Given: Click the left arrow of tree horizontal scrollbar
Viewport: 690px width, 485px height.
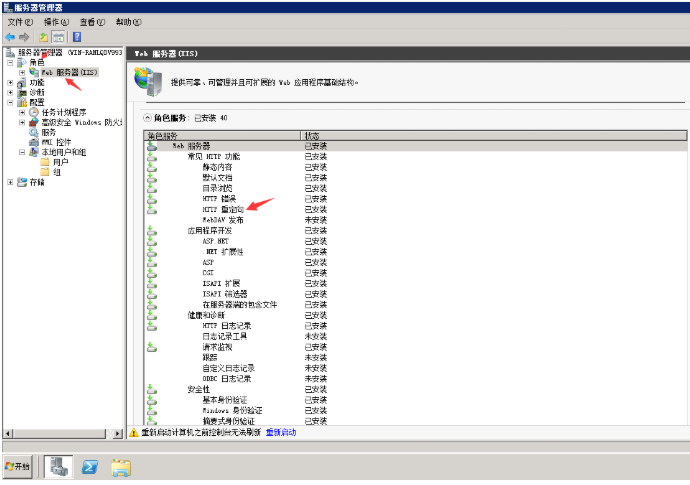Looking at the screenshot, I should click(x=8, y=434).
